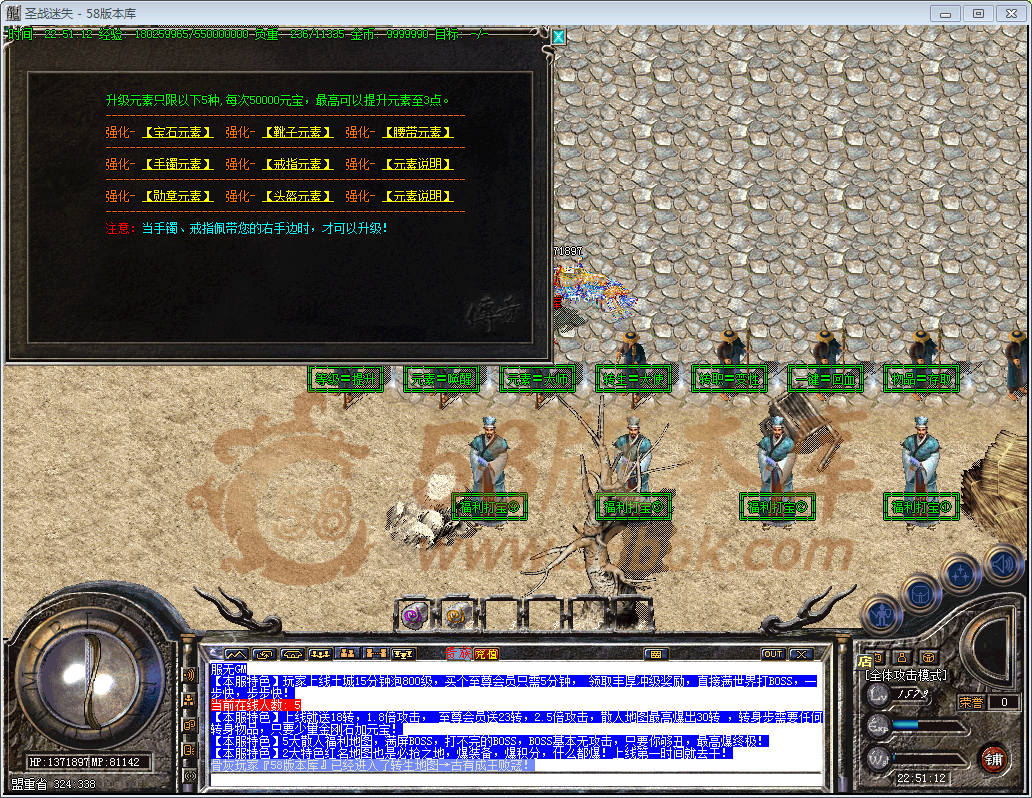
Task: Toggle the top chat side speaker icon
Action: pyautogui.click(x=190, y=675)
